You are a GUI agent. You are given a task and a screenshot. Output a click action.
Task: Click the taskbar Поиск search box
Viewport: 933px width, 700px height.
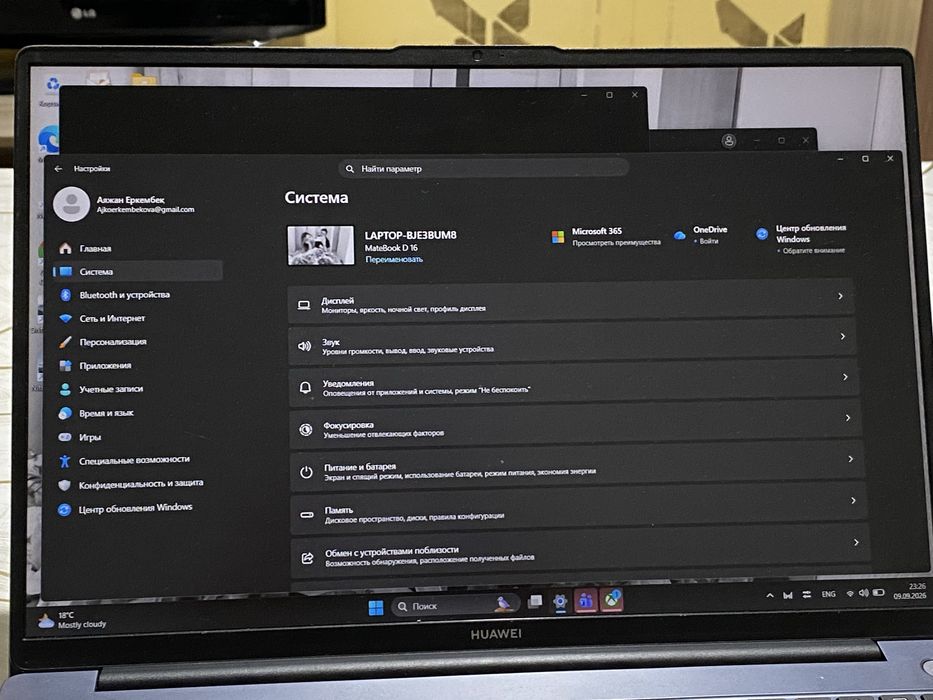coord(455,605)
